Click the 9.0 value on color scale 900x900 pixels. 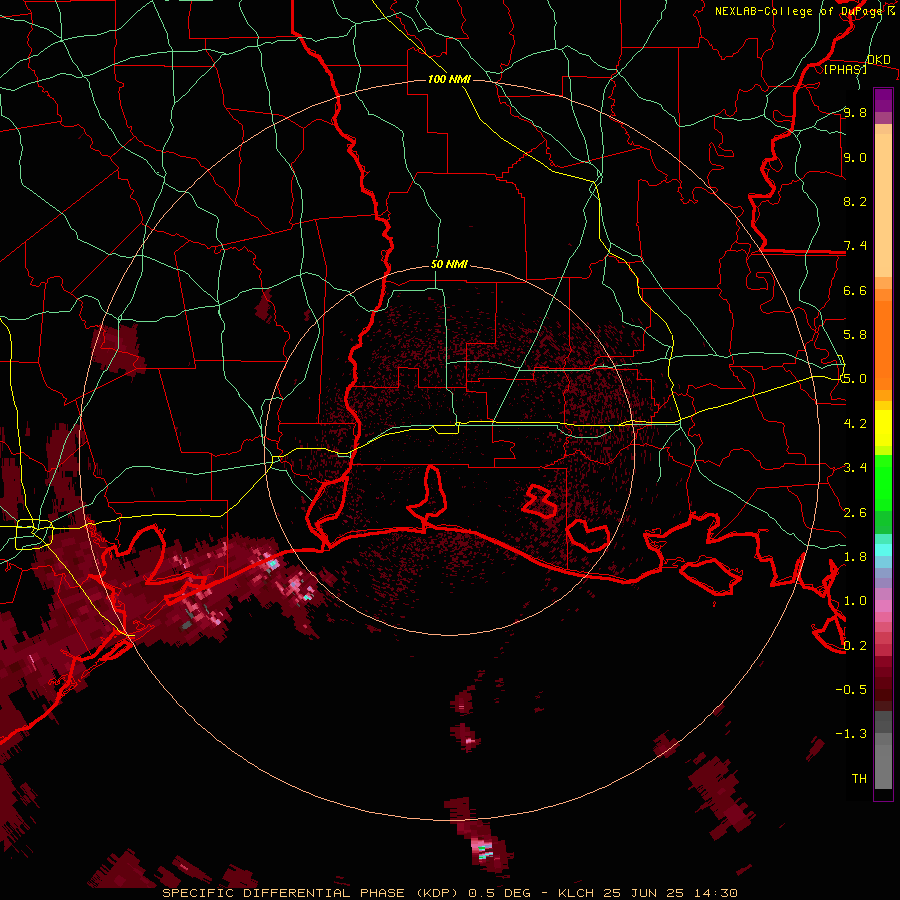click(x=855, y=157)
